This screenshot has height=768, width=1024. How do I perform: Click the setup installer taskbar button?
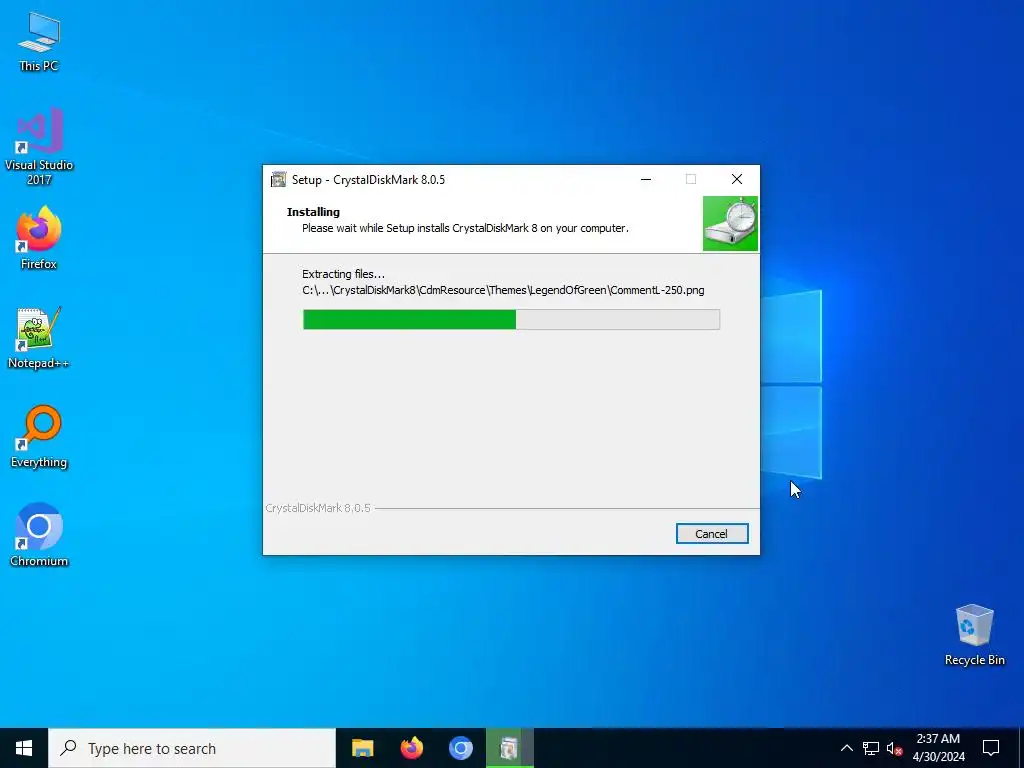coord(509,748)
